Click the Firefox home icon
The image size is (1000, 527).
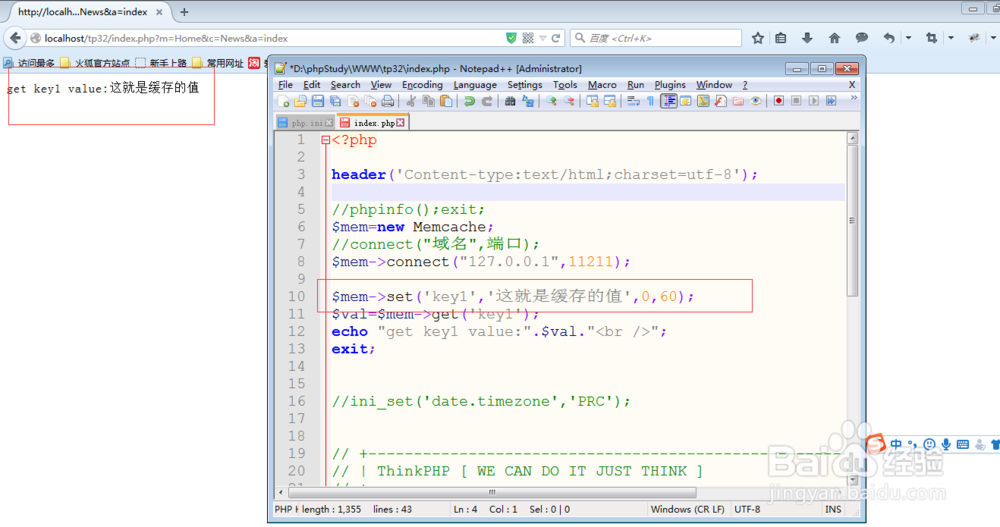coord(834,38)
